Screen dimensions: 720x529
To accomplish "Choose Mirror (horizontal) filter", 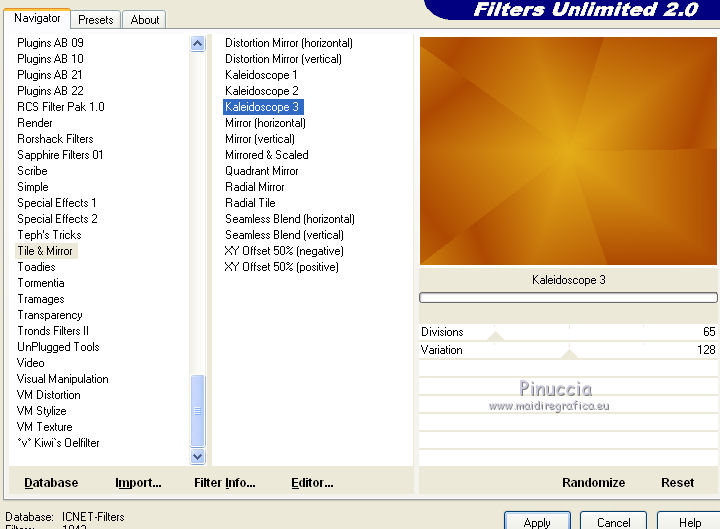I will click(x=265, y=123).
